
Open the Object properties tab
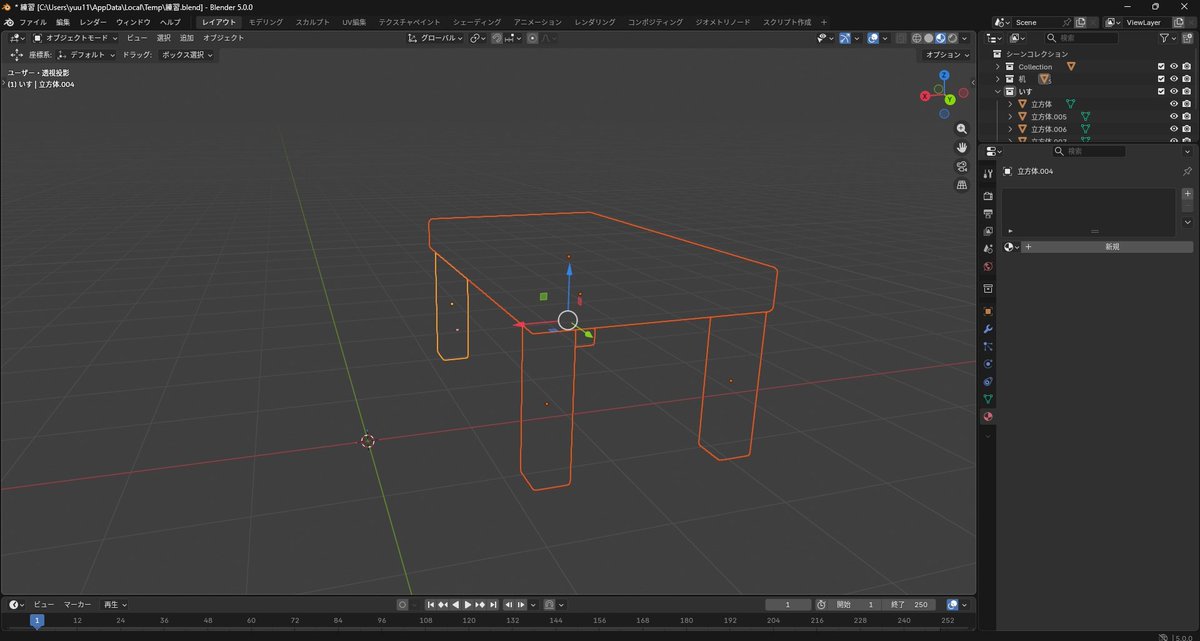988,311
